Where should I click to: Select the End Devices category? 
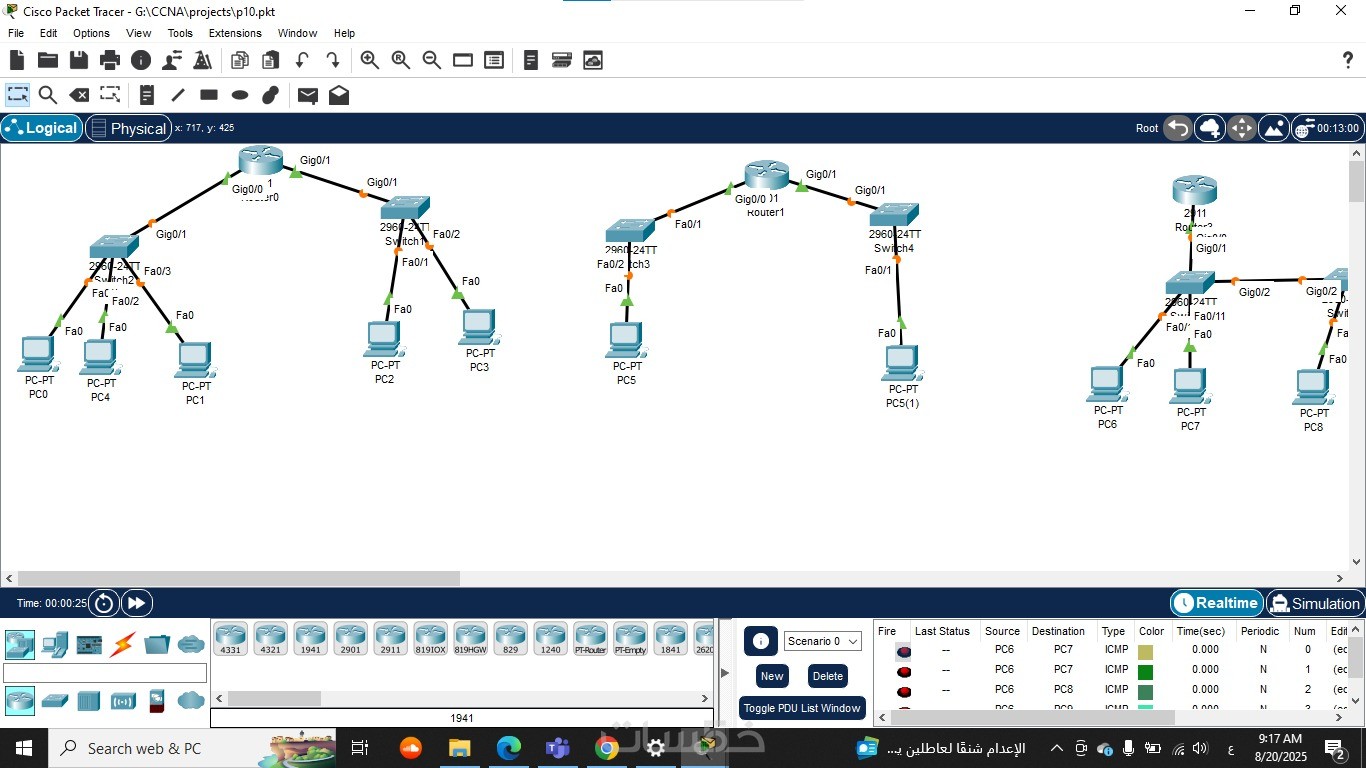(x=55, y=644)
